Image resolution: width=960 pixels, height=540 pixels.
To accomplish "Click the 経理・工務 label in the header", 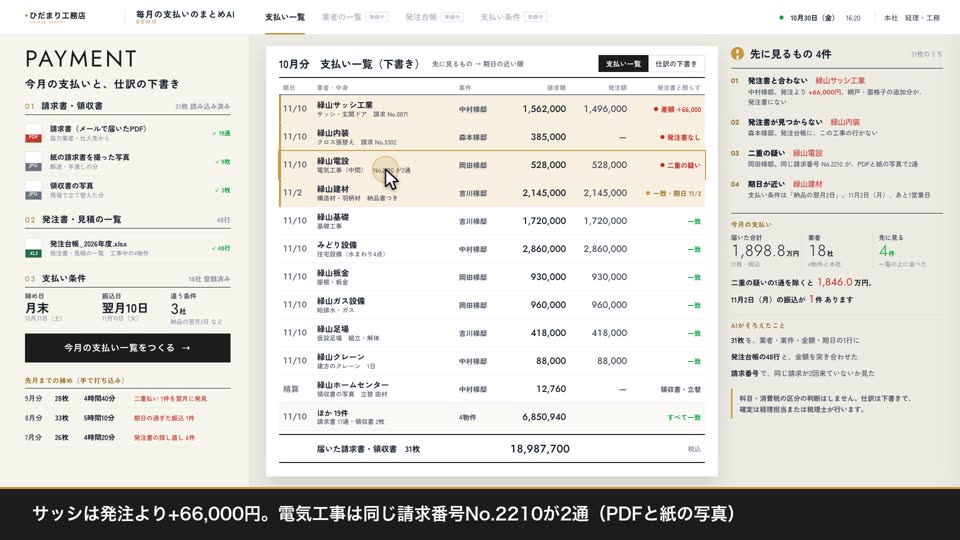I will tap(922, 18).
